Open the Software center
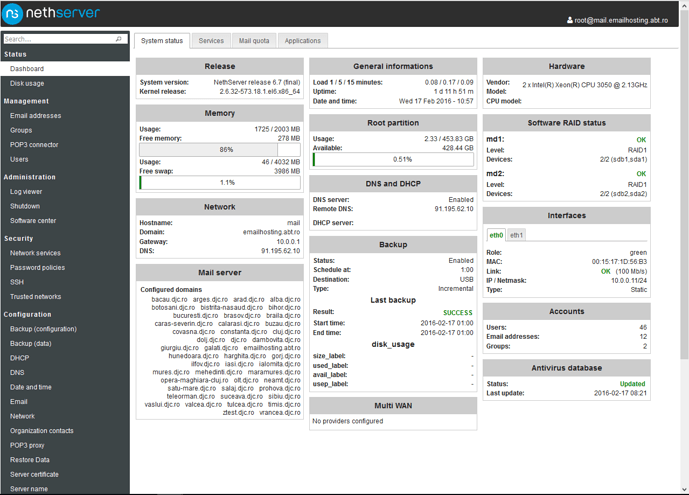This screenshot has height=495, width=689. (33, 221)
